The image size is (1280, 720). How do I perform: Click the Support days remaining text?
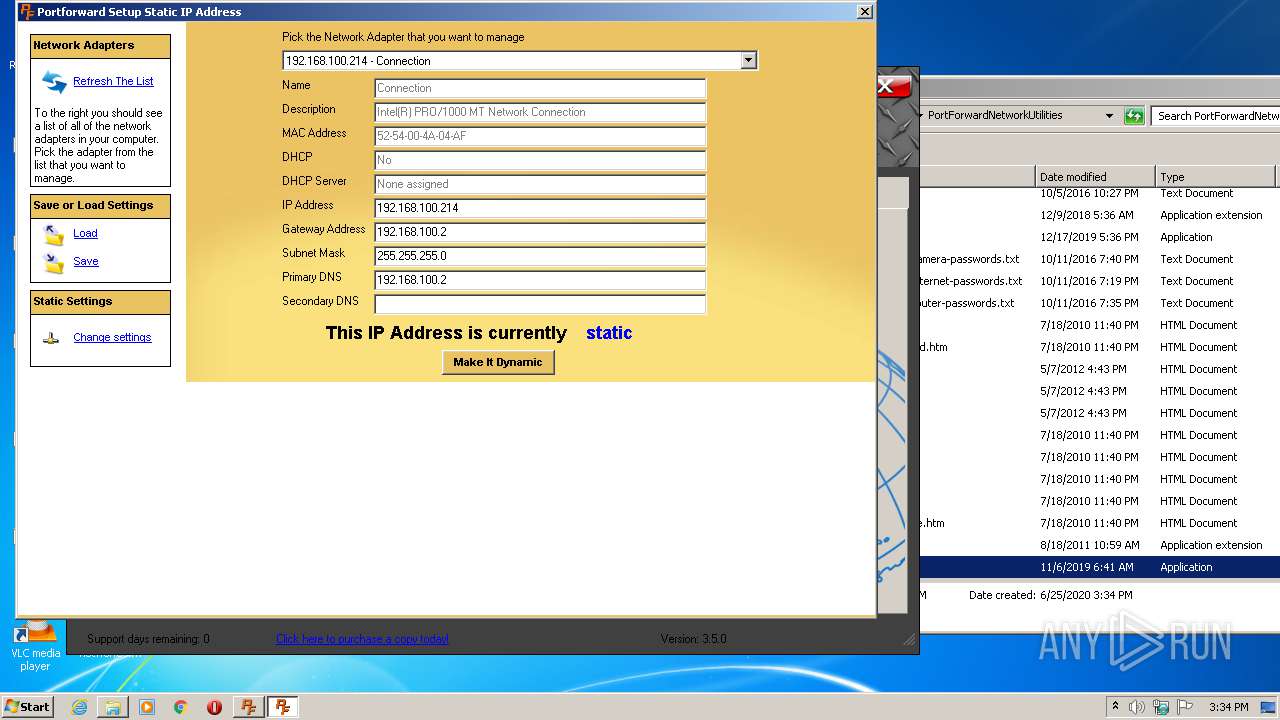pyautogui.click(x=148, y=639)
